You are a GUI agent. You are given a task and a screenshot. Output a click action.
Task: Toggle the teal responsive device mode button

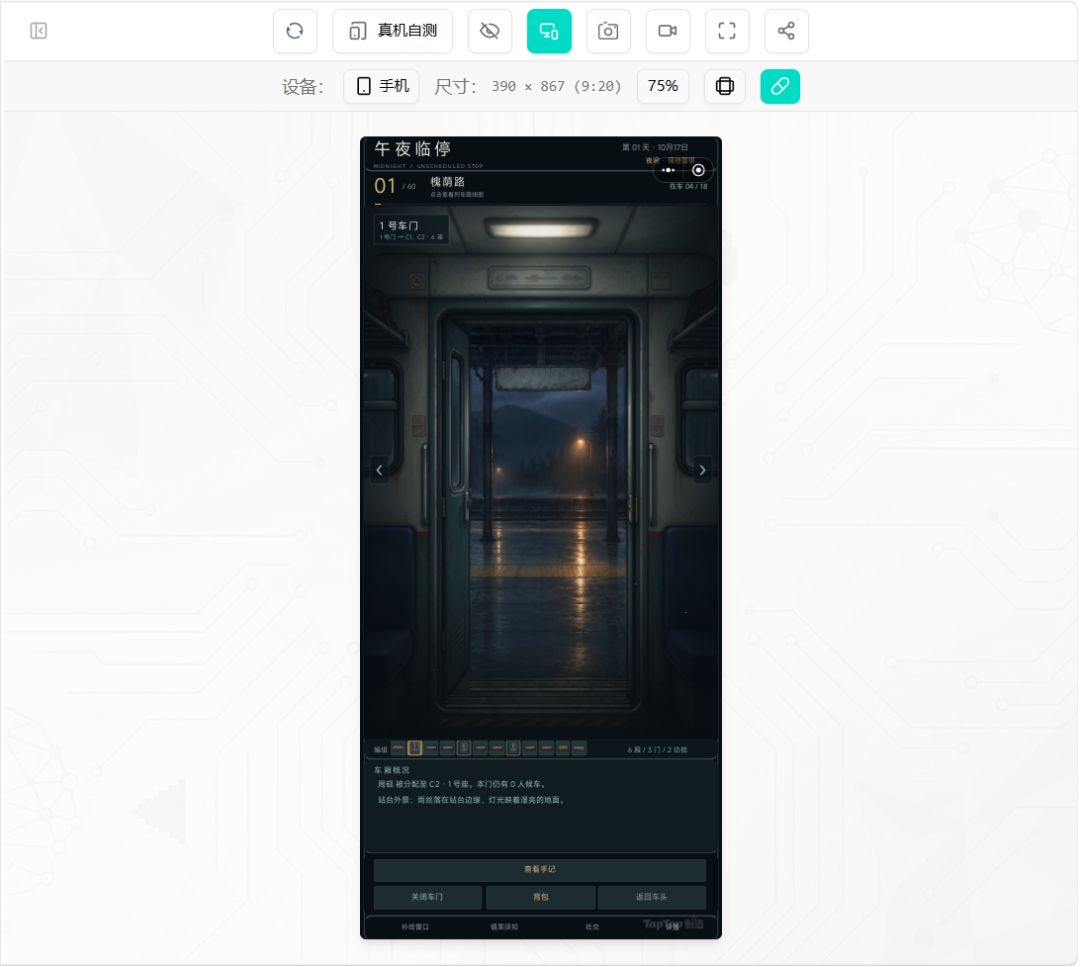point(549,31)
